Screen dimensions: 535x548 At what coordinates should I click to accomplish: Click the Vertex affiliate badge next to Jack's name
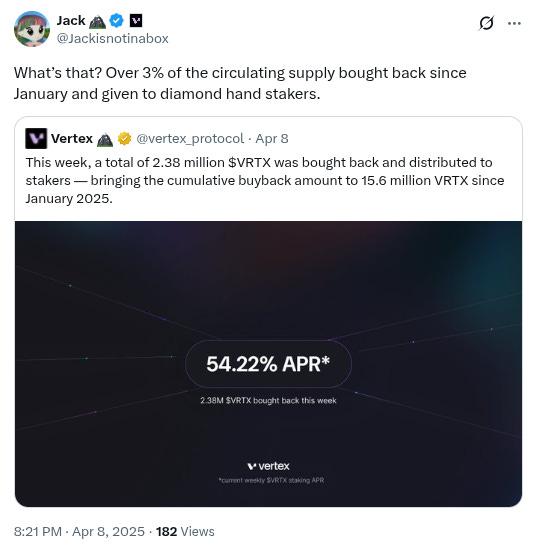[136, 21]
